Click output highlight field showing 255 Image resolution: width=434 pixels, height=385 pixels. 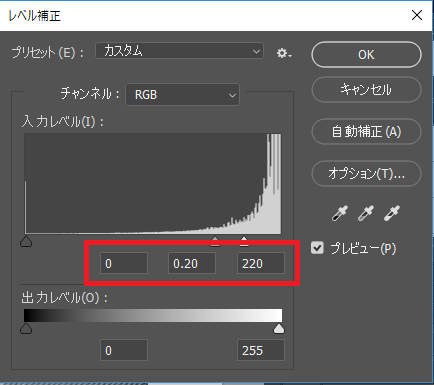(x=261, y=350)
